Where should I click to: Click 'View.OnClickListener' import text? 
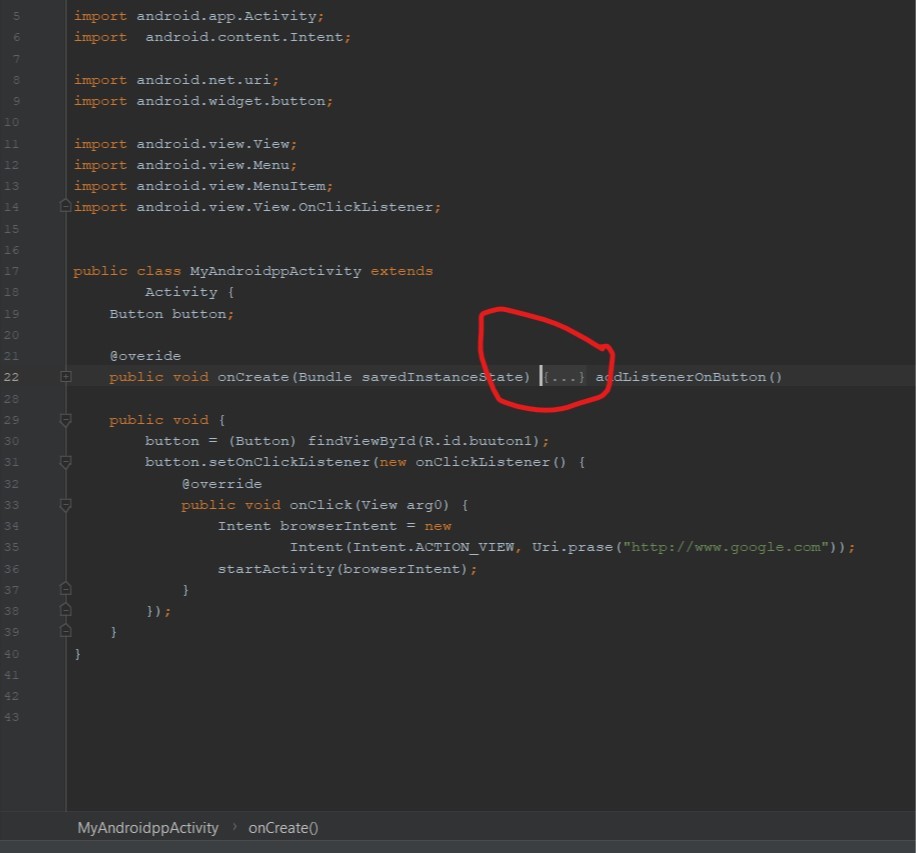point(343,207)
